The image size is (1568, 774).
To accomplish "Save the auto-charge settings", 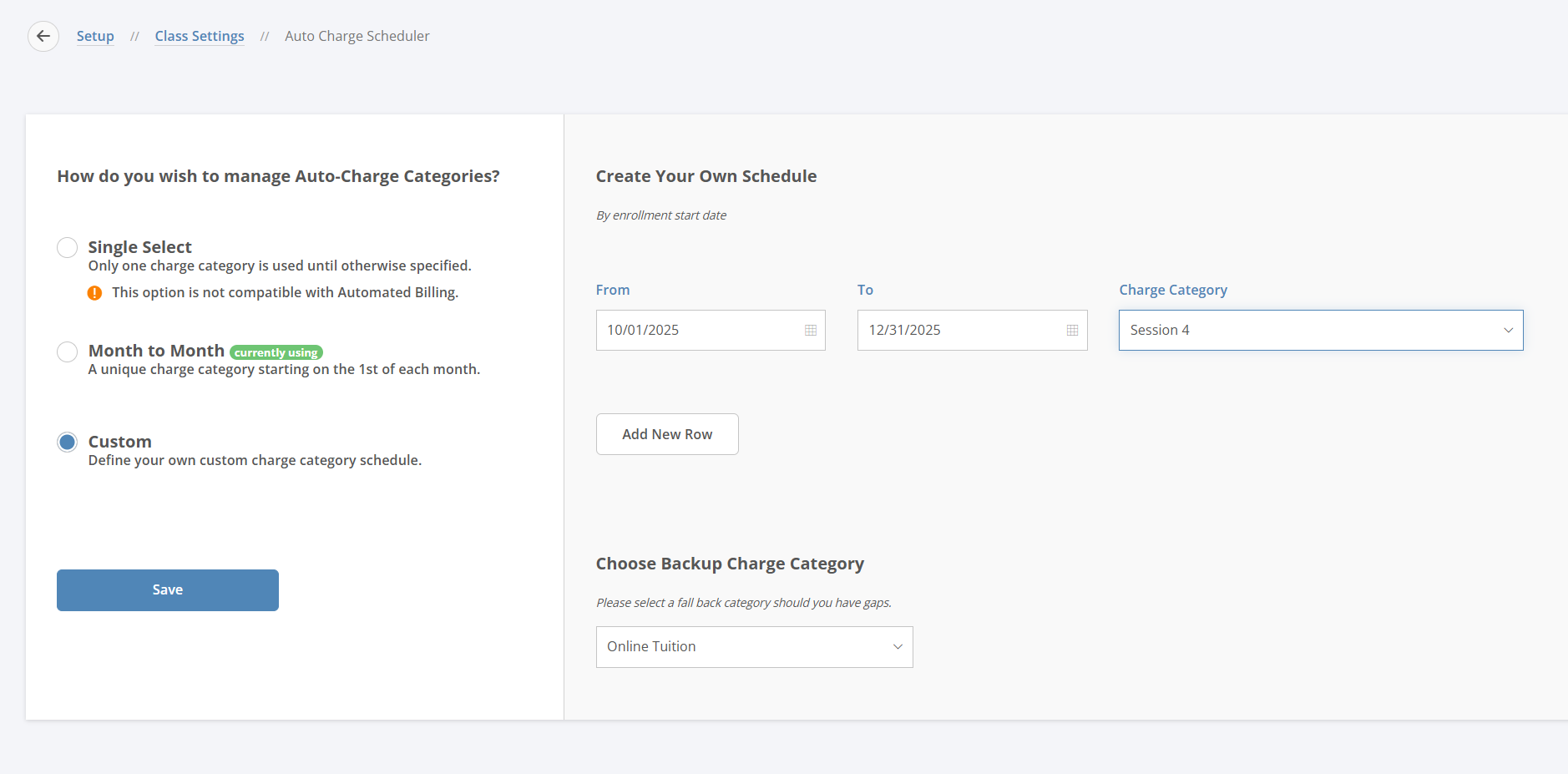I will click(x=168, y=590).
